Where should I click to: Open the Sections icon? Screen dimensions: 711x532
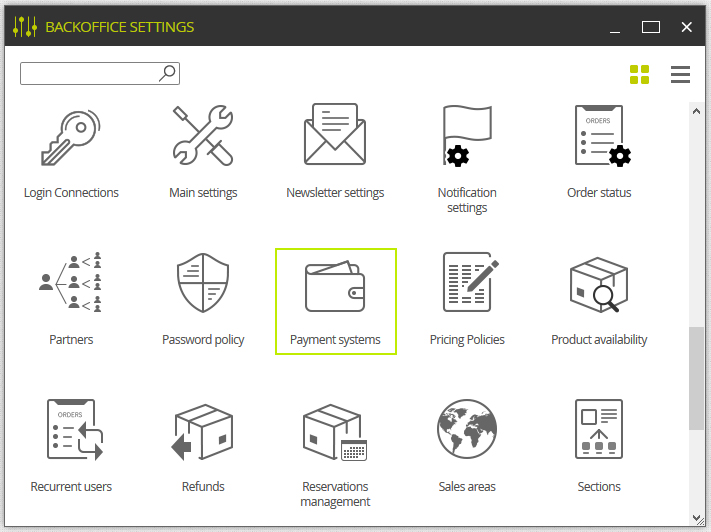(599, 429)
